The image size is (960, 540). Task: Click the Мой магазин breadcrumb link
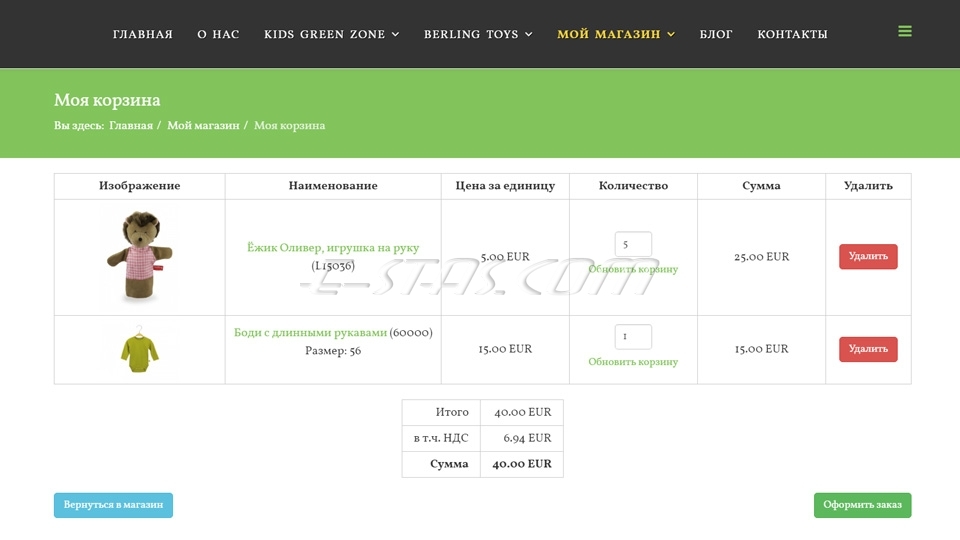(203, 126)
